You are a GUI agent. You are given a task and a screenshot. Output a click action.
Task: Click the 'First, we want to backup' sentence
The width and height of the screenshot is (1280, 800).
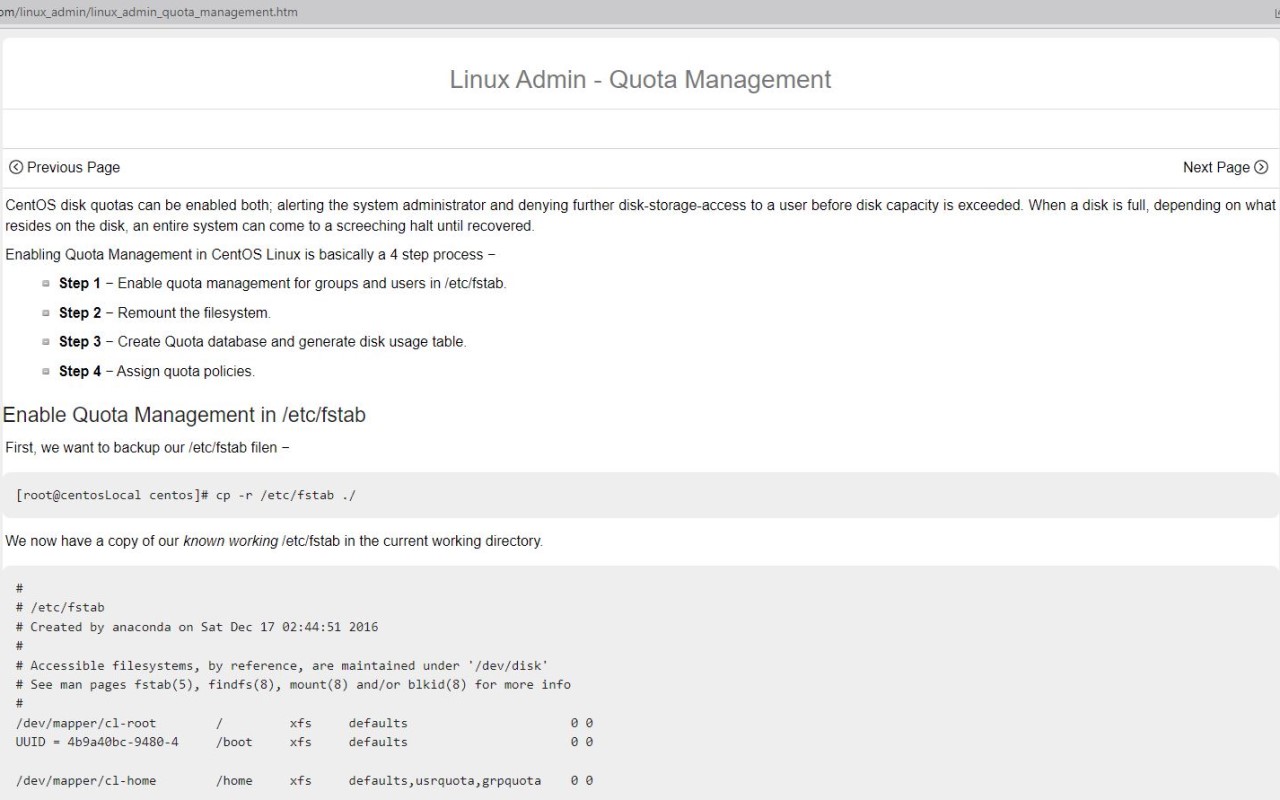point(148,447)
